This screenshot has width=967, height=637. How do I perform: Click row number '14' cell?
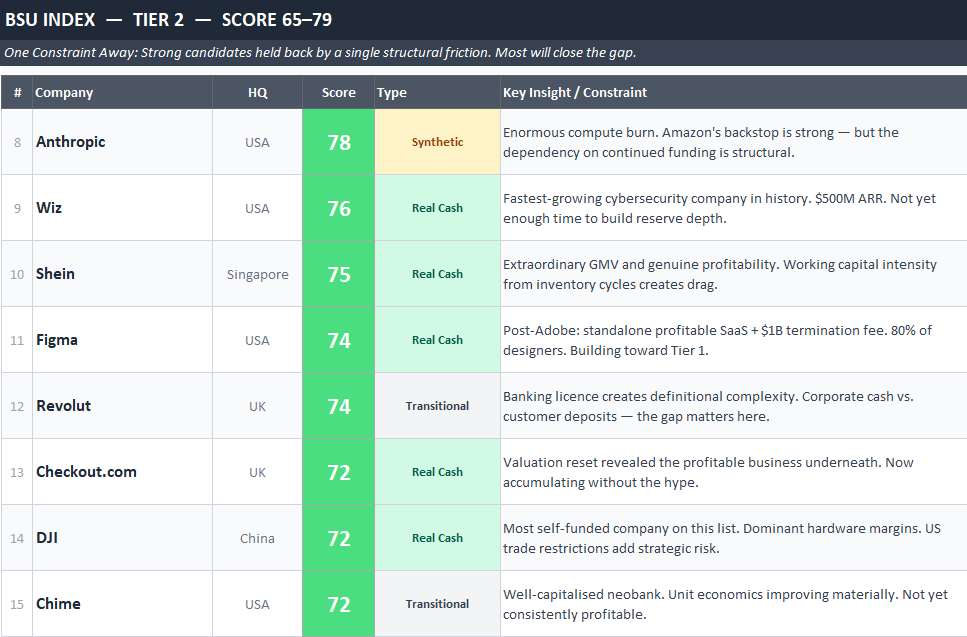(x=17, y=538)
